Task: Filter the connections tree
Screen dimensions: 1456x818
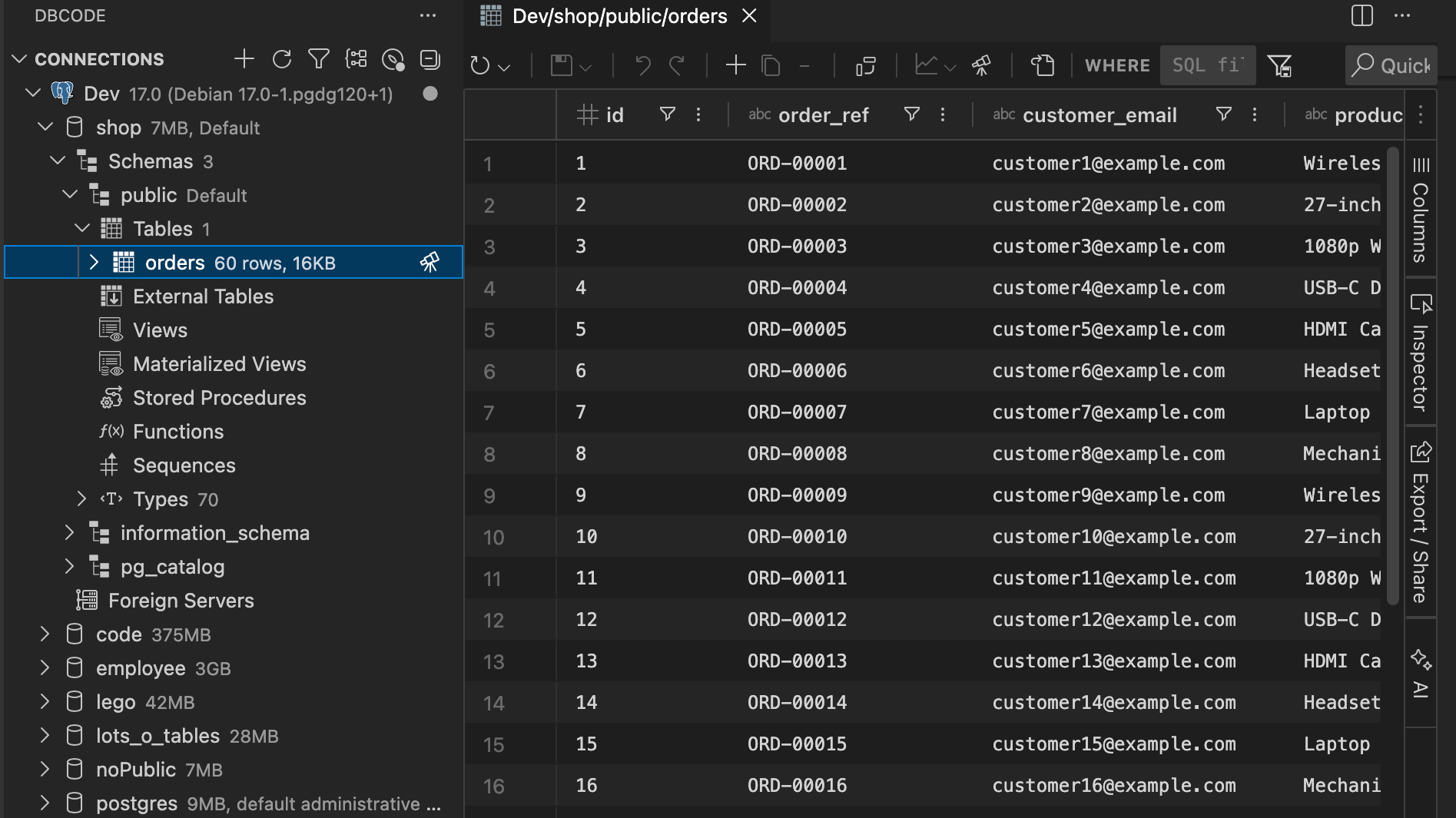Action: pyautogui.click(x=319, y=59)
